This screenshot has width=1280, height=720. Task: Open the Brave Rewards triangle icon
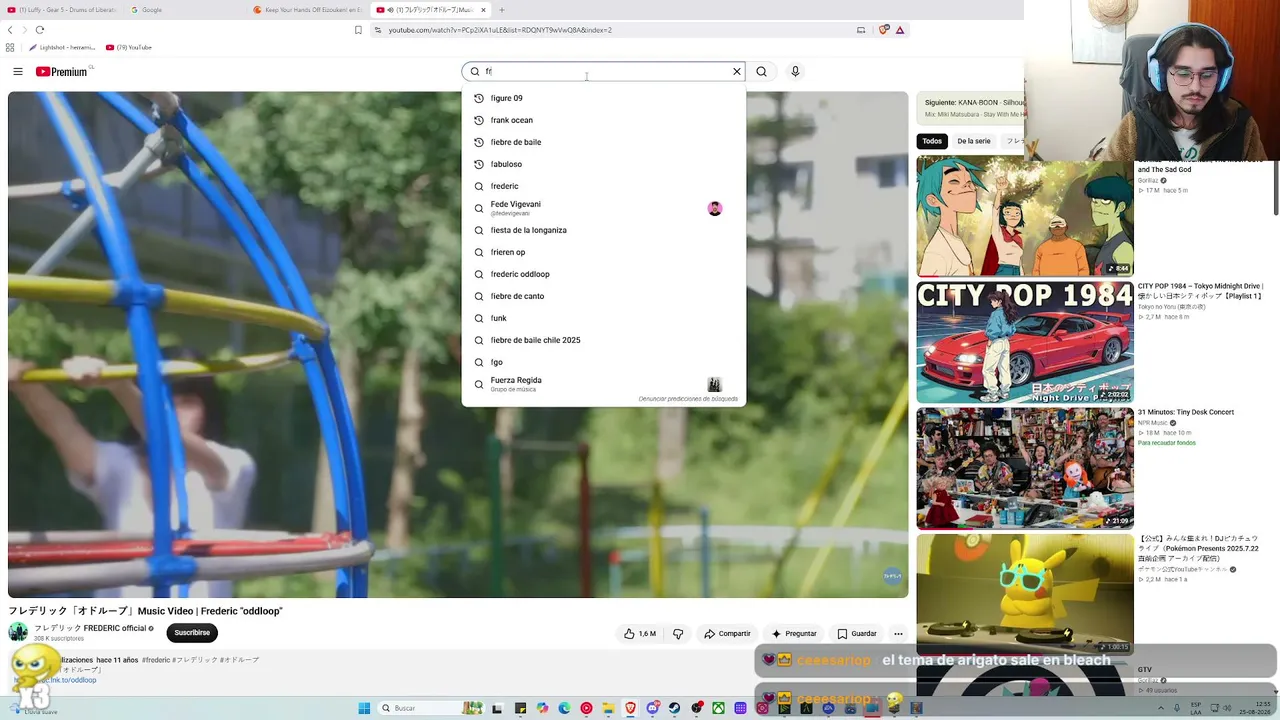[x=900, y=30]
